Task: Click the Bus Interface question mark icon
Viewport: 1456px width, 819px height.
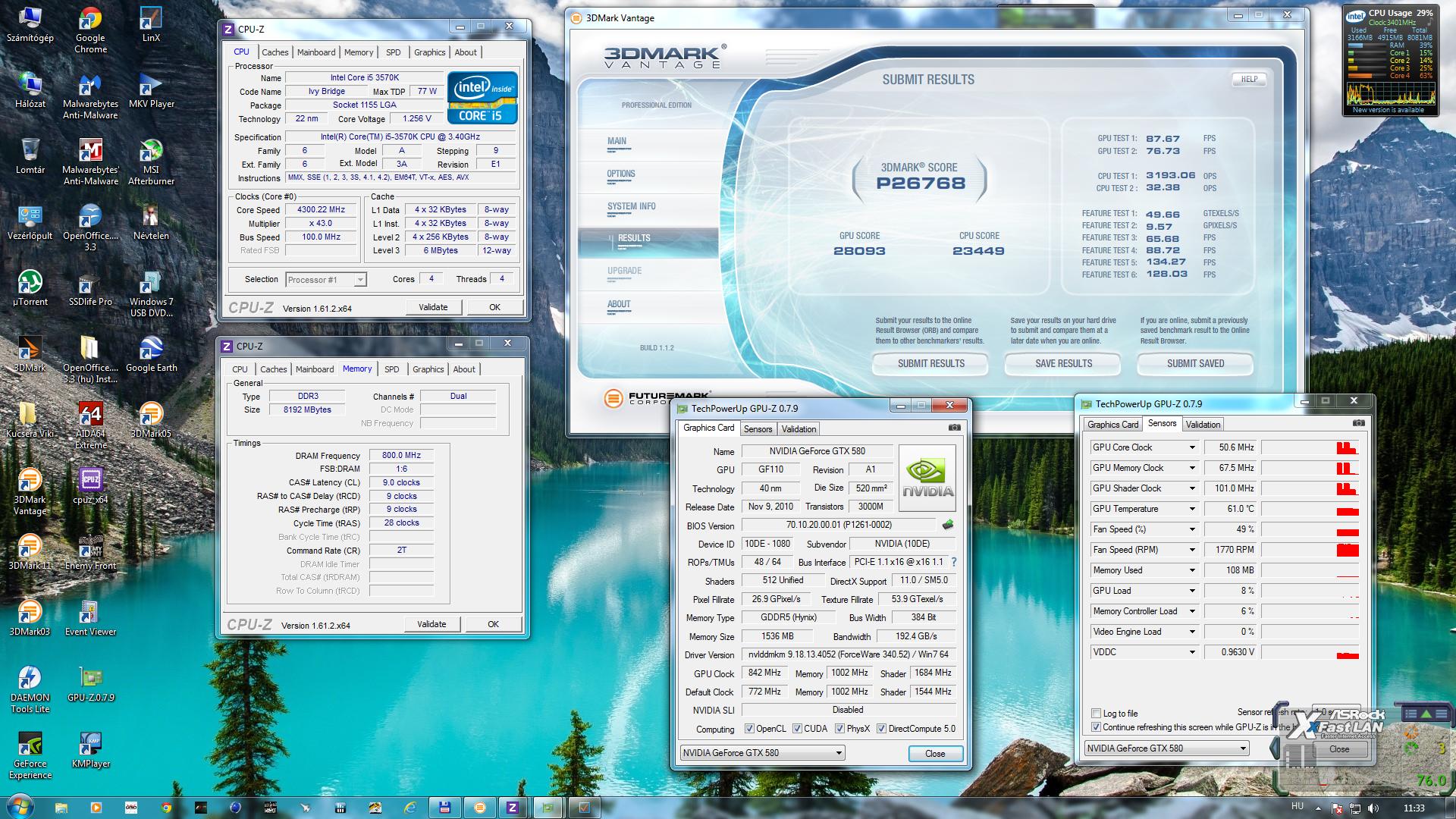Action: (953, 562)
